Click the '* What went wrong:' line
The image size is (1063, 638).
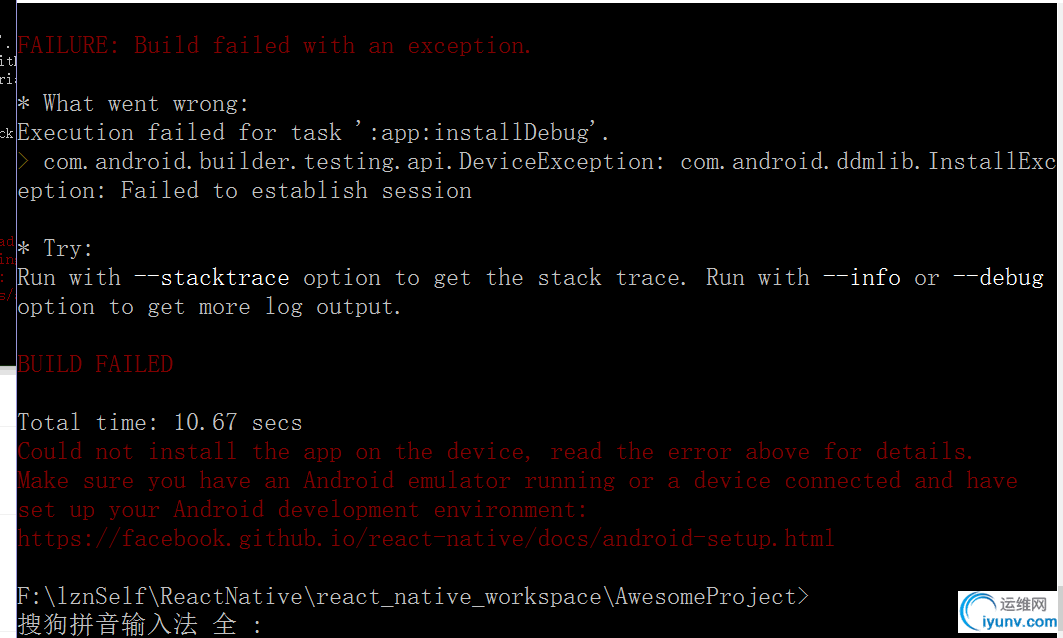132,104
